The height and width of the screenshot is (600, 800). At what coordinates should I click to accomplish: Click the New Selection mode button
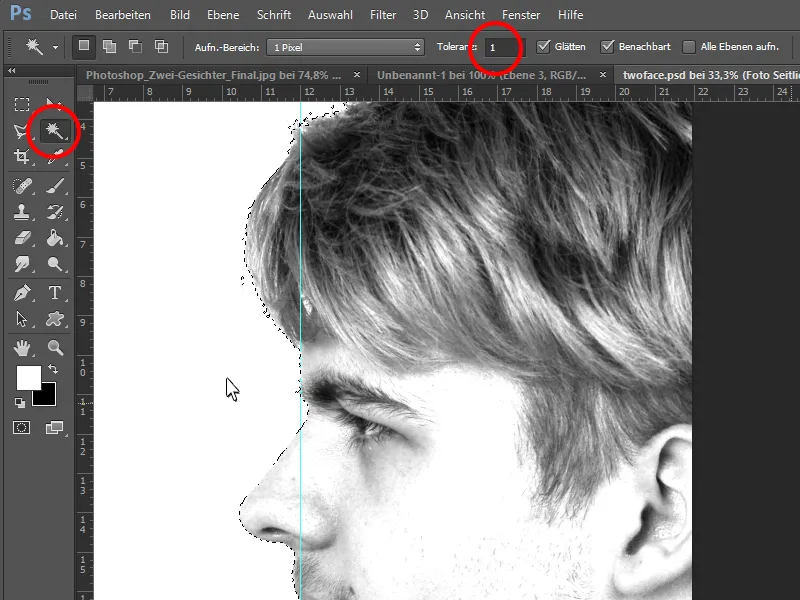(84, 46)
